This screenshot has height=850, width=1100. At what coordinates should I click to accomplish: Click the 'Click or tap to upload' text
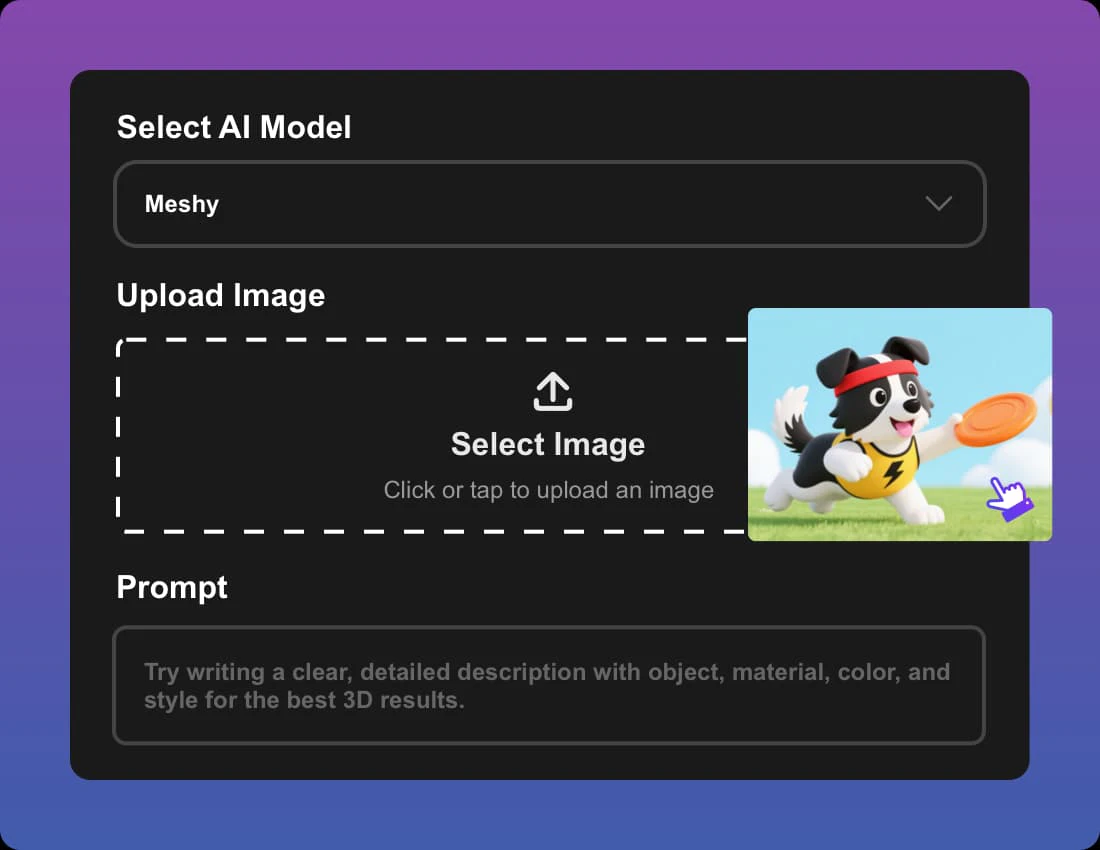pos(548,490)
